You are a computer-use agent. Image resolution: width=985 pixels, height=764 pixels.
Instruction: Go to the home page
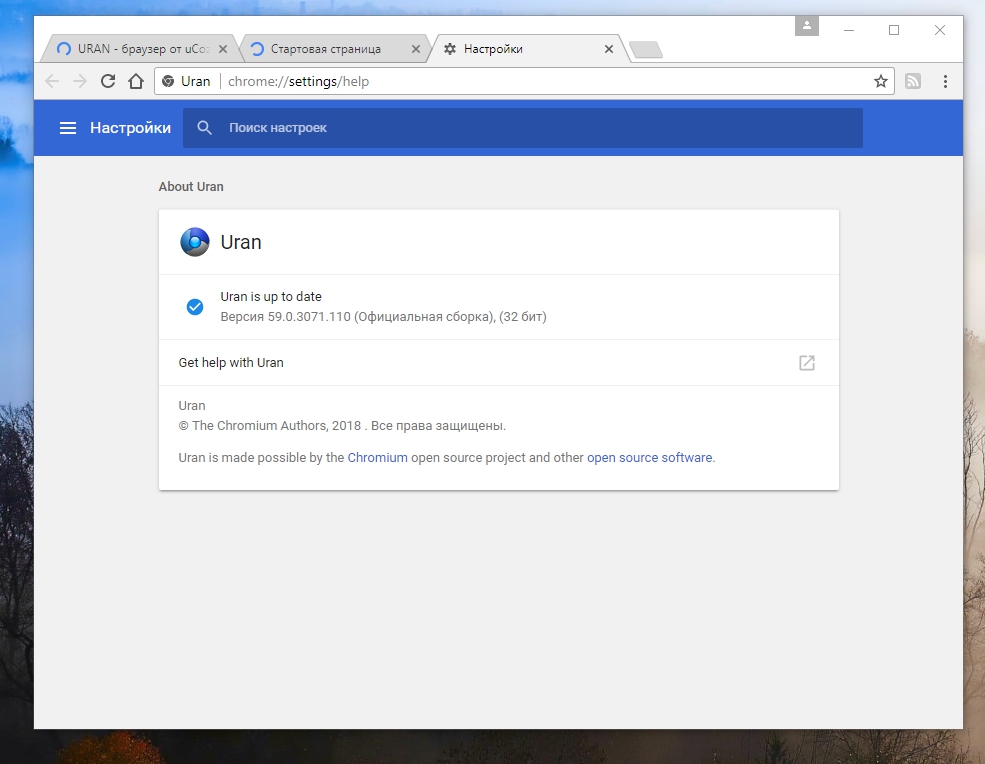[136, 81]
